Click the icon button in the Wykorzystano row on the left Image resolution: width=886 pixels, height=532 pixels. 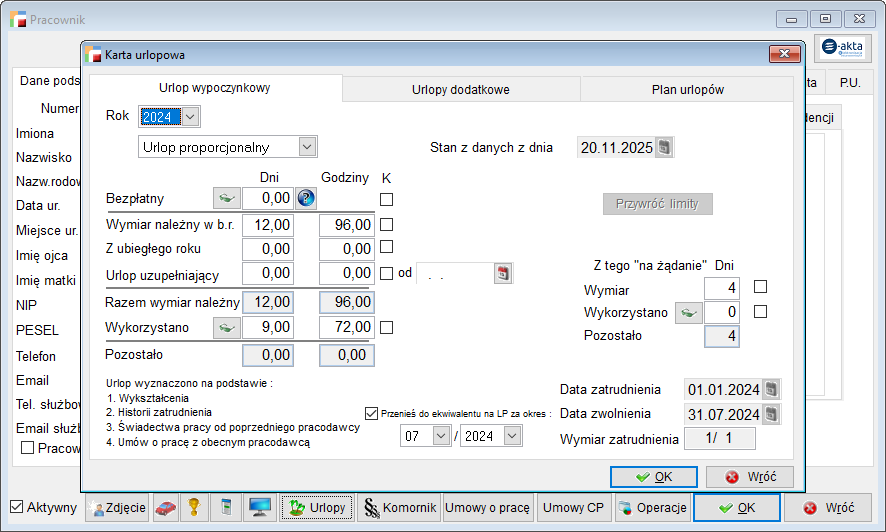(227, 327)
